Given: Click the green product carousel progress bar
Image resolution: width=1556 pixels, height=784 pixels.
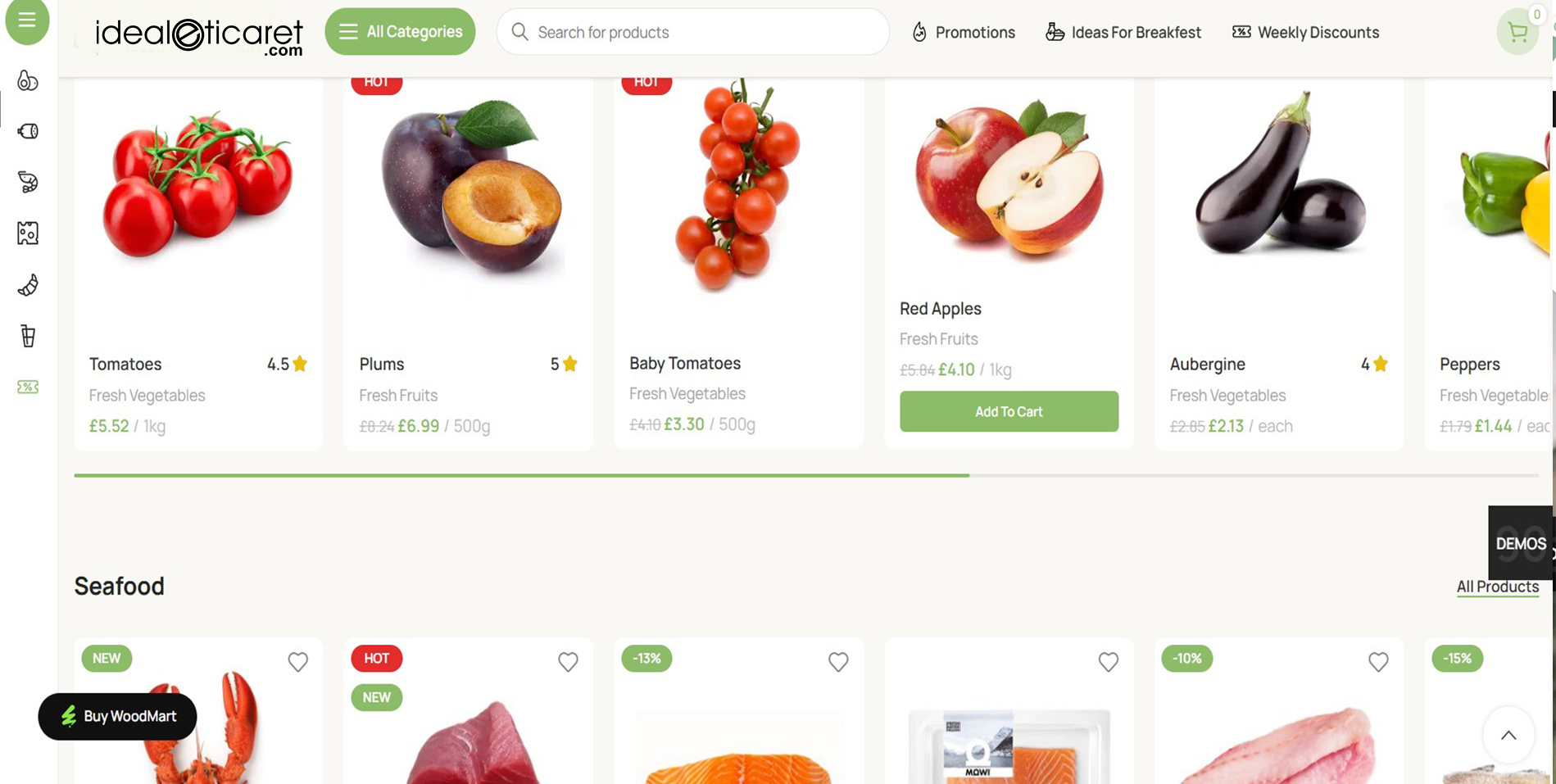Looking at the screenshot, I should pos(522,475).
